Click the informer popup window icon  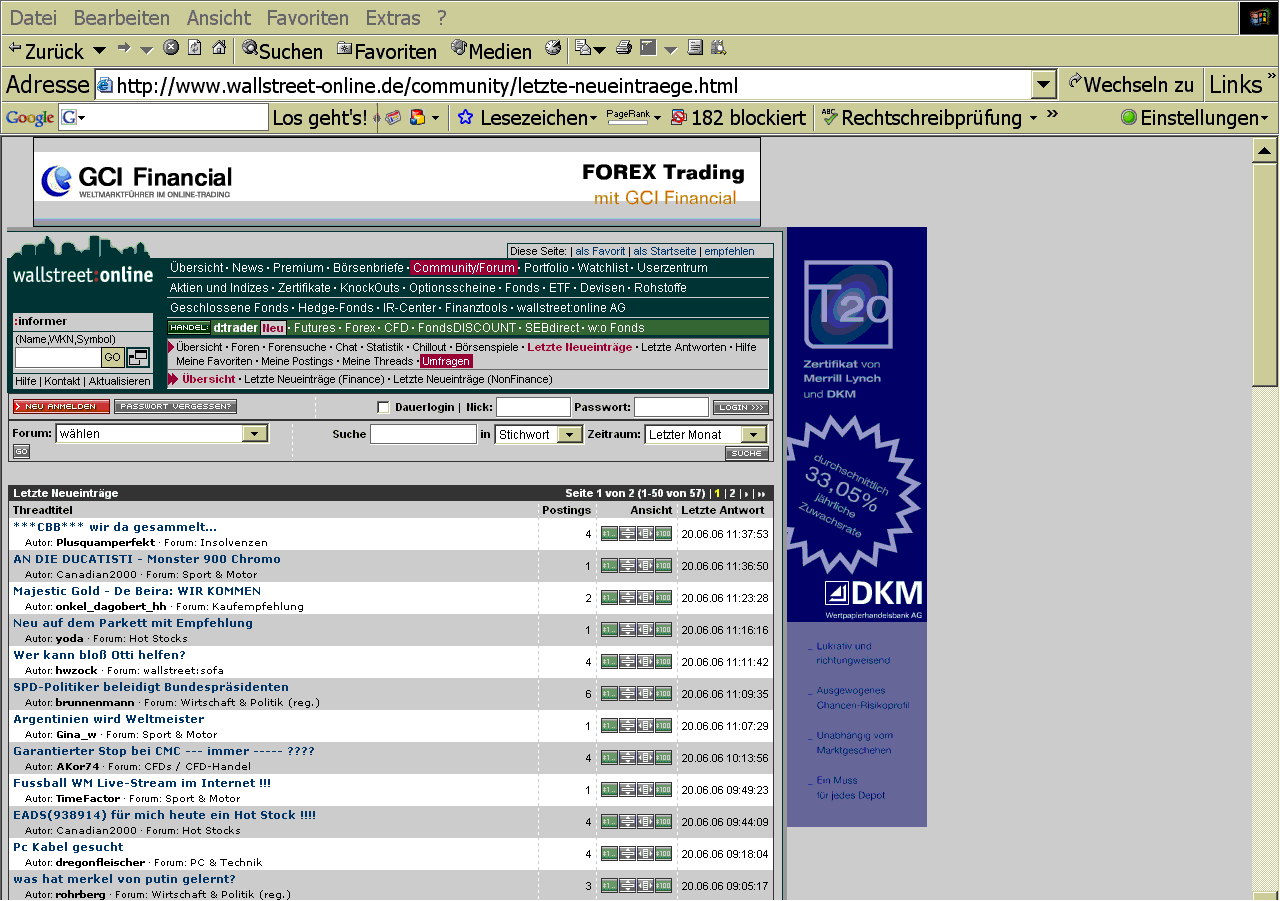pos(138,358)
